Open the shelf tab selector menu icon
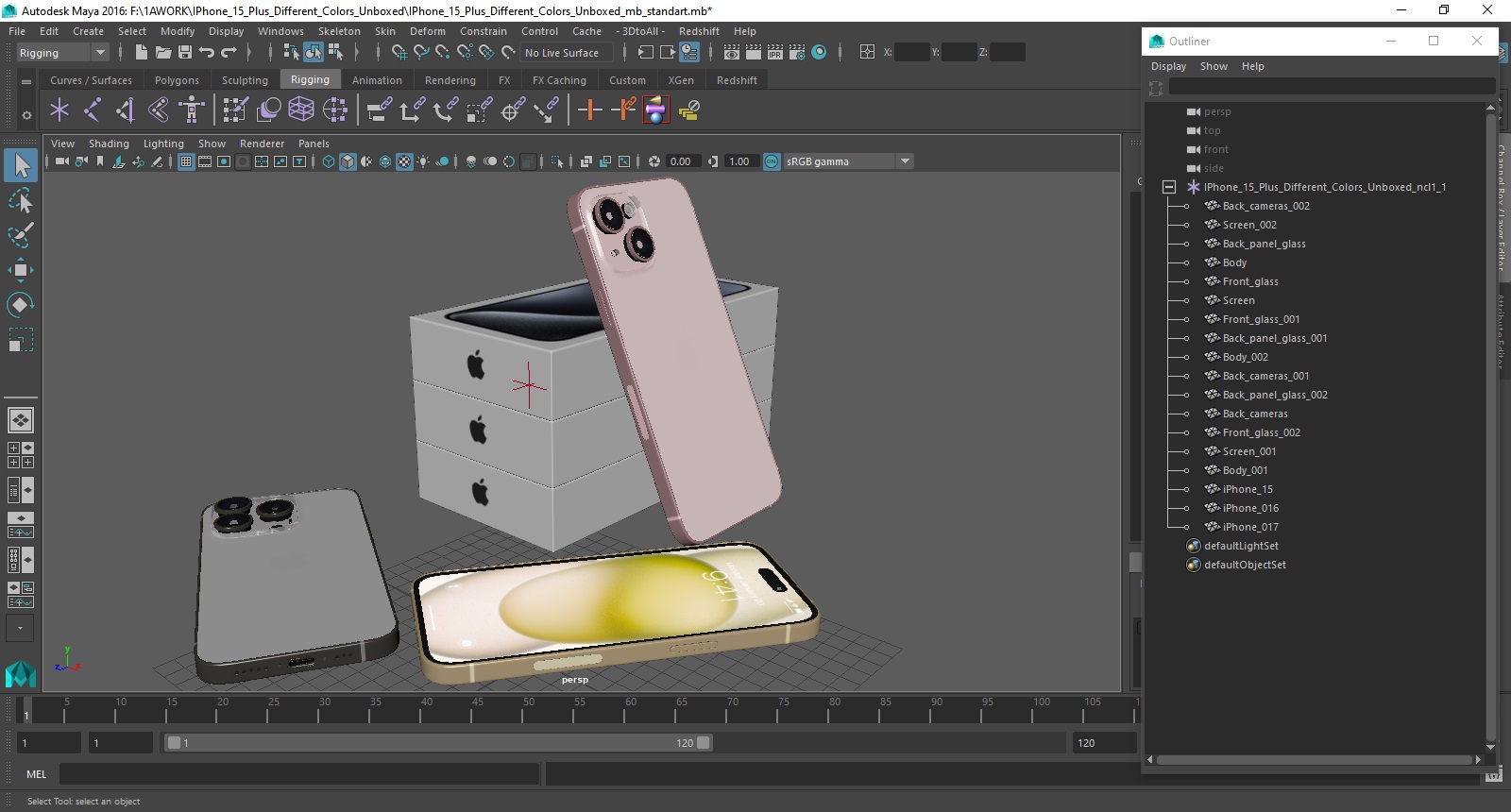The image size is (1511, 812). click(x=26, y=82)
